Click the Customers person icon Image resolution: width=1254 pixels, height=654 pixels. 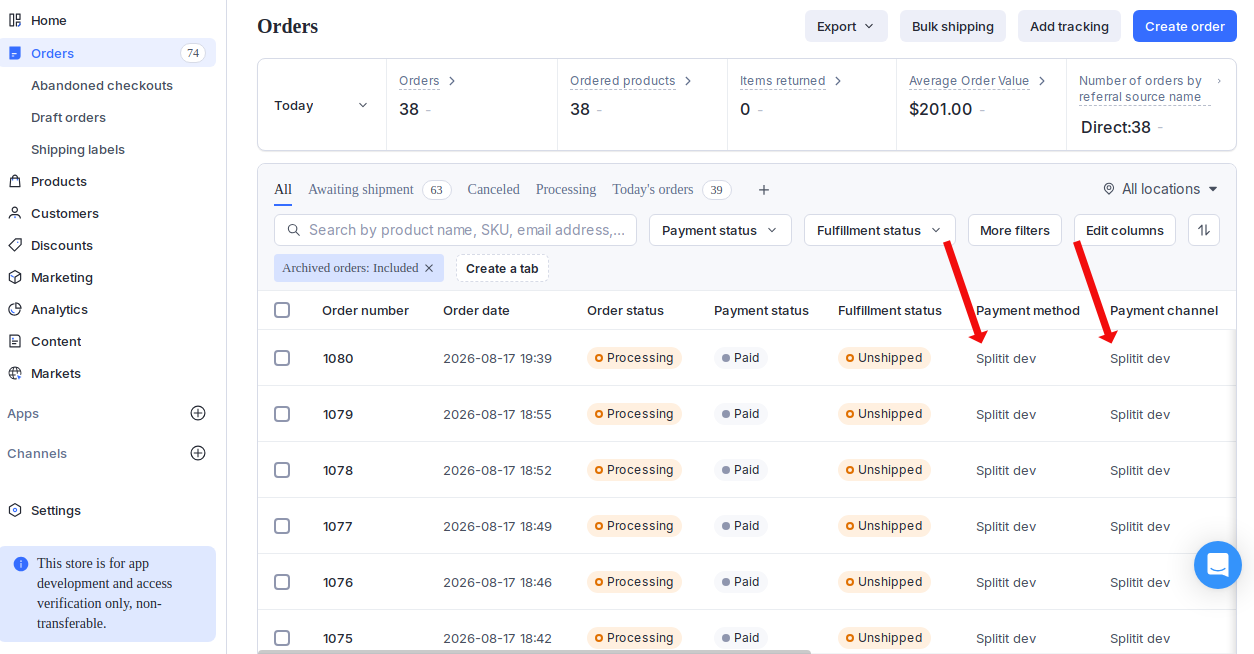pyautogui.click(x=15, y=213)
